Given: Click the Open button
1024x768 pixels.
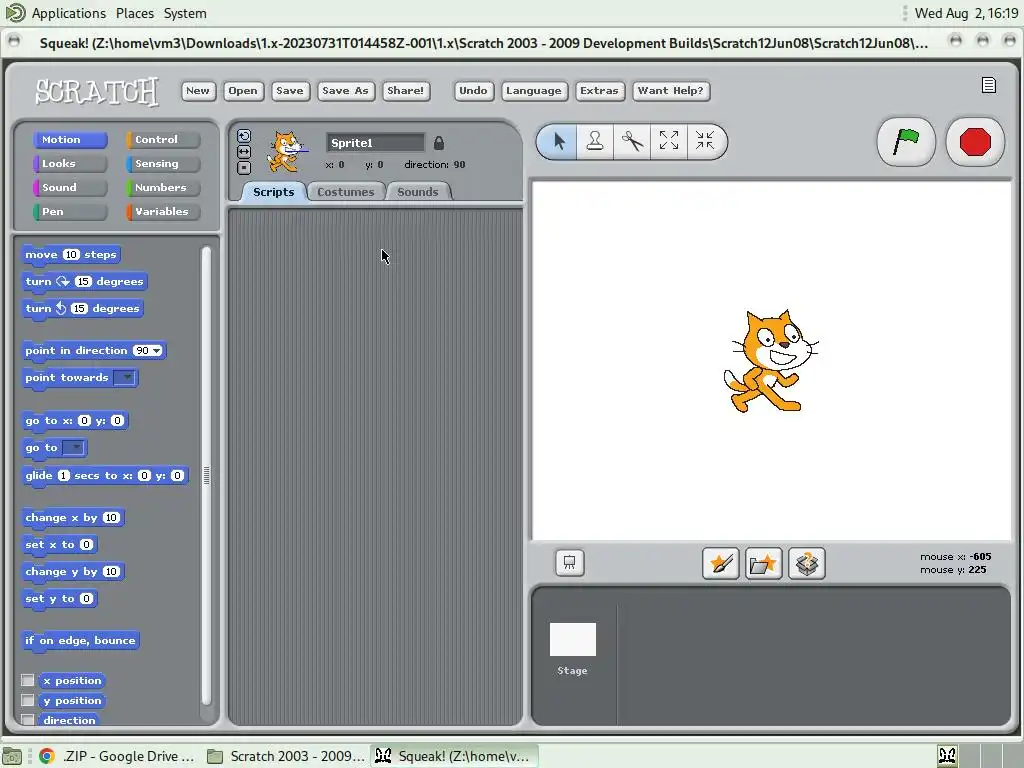Looking at the screenshot, I should click(243, 91).
